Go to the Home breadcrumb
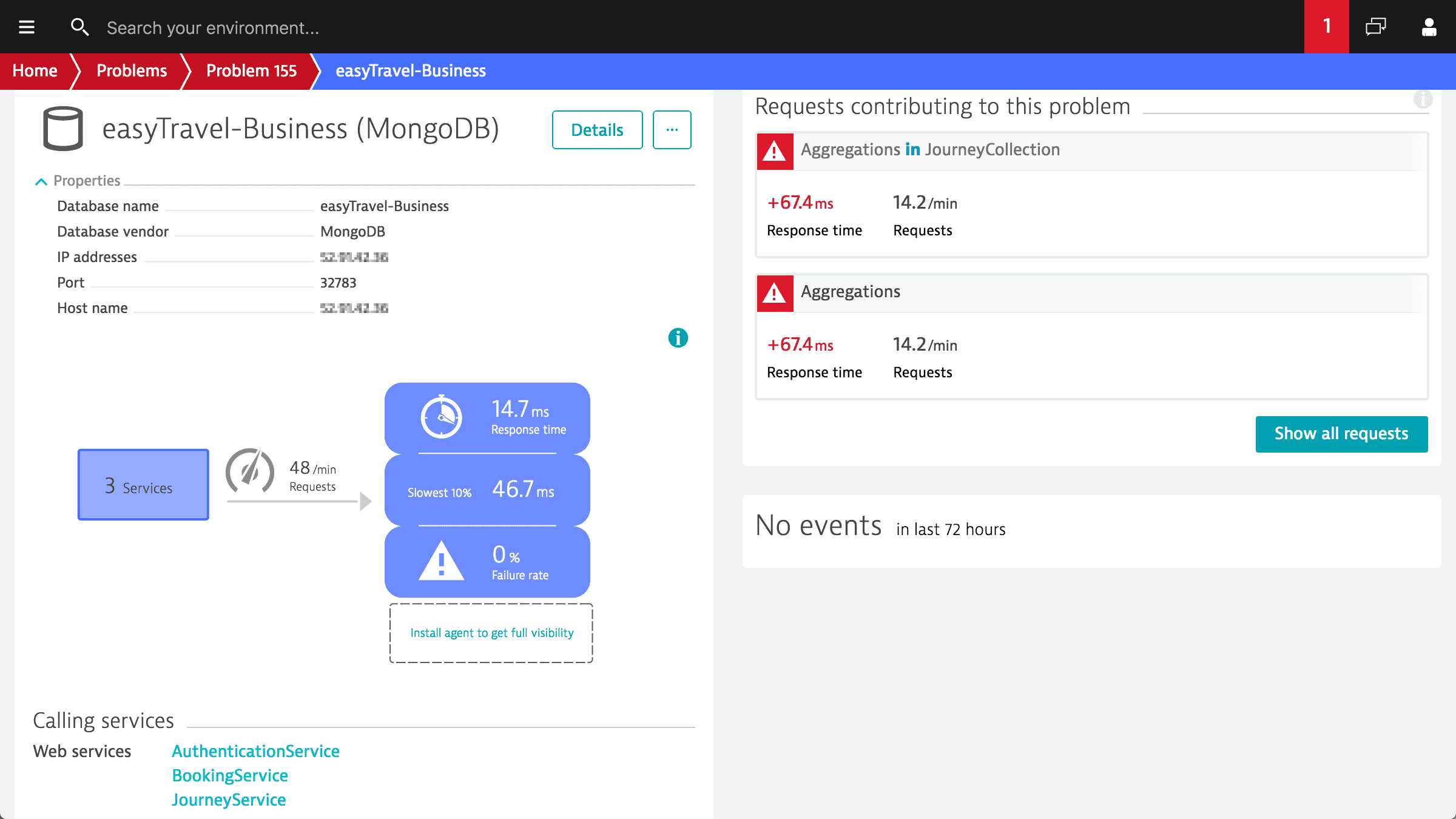Screen dimensions: 1456x819 [x=35, y=71]
